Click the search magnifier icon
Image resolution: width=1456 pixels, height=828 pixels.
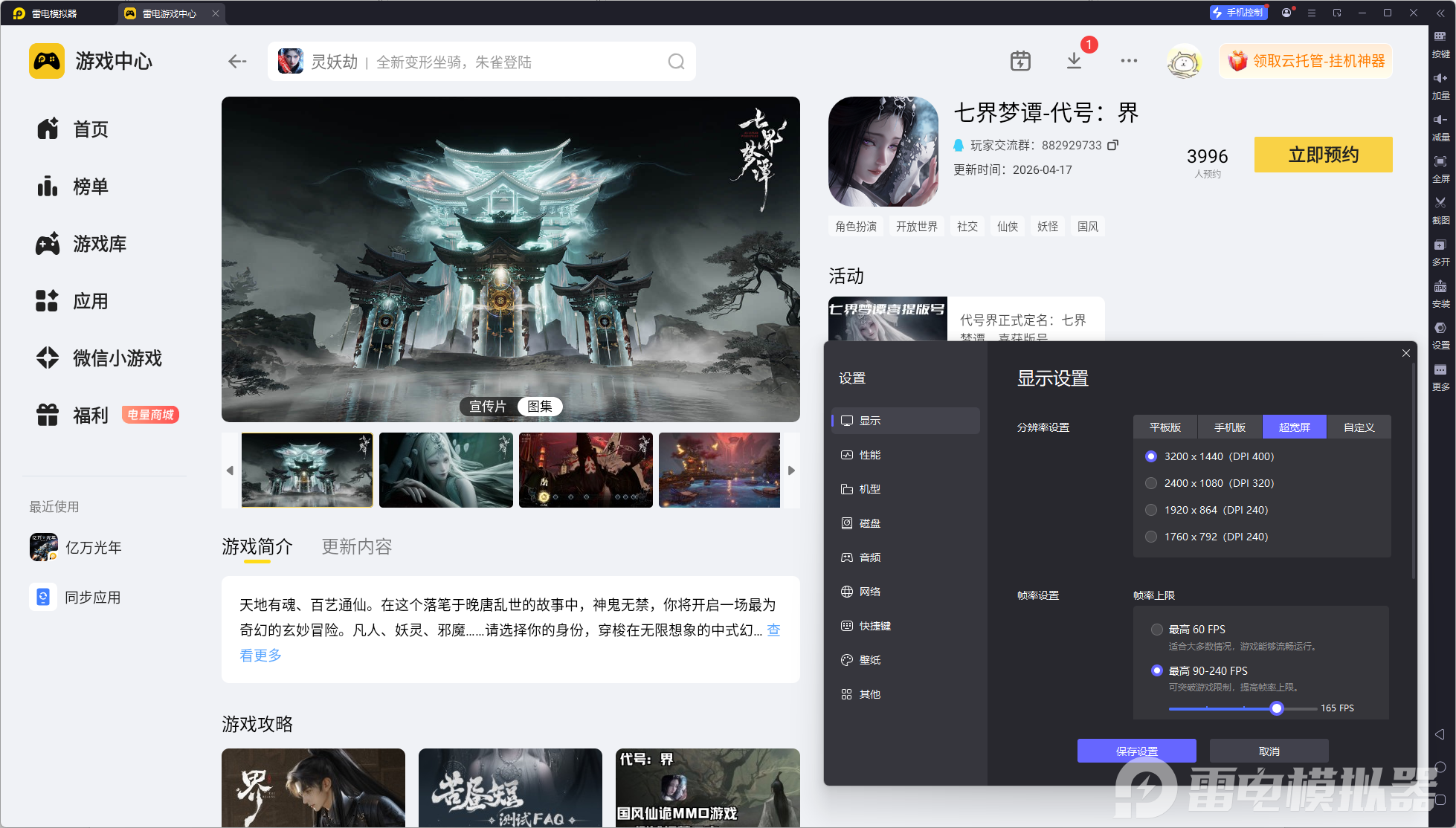[675, 62]
